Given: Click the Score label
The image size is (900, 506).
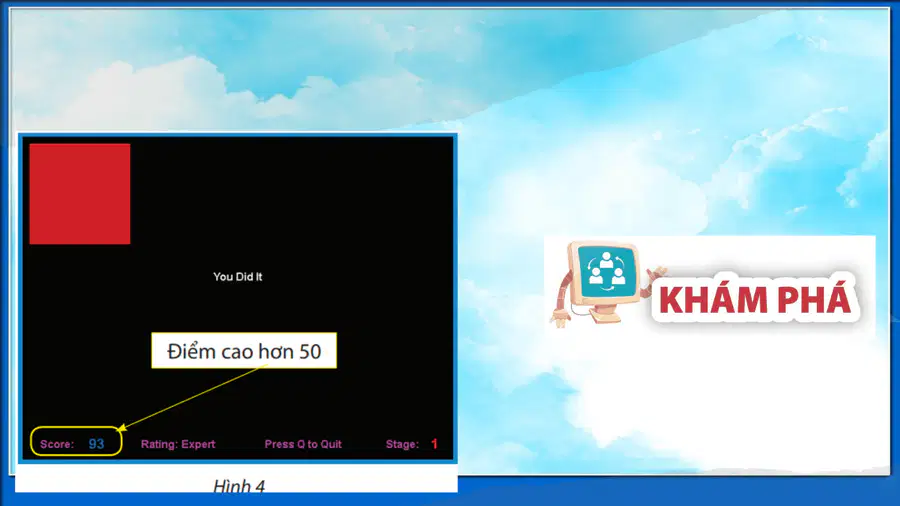Looking at the screenshot, I should click(57, 444).
